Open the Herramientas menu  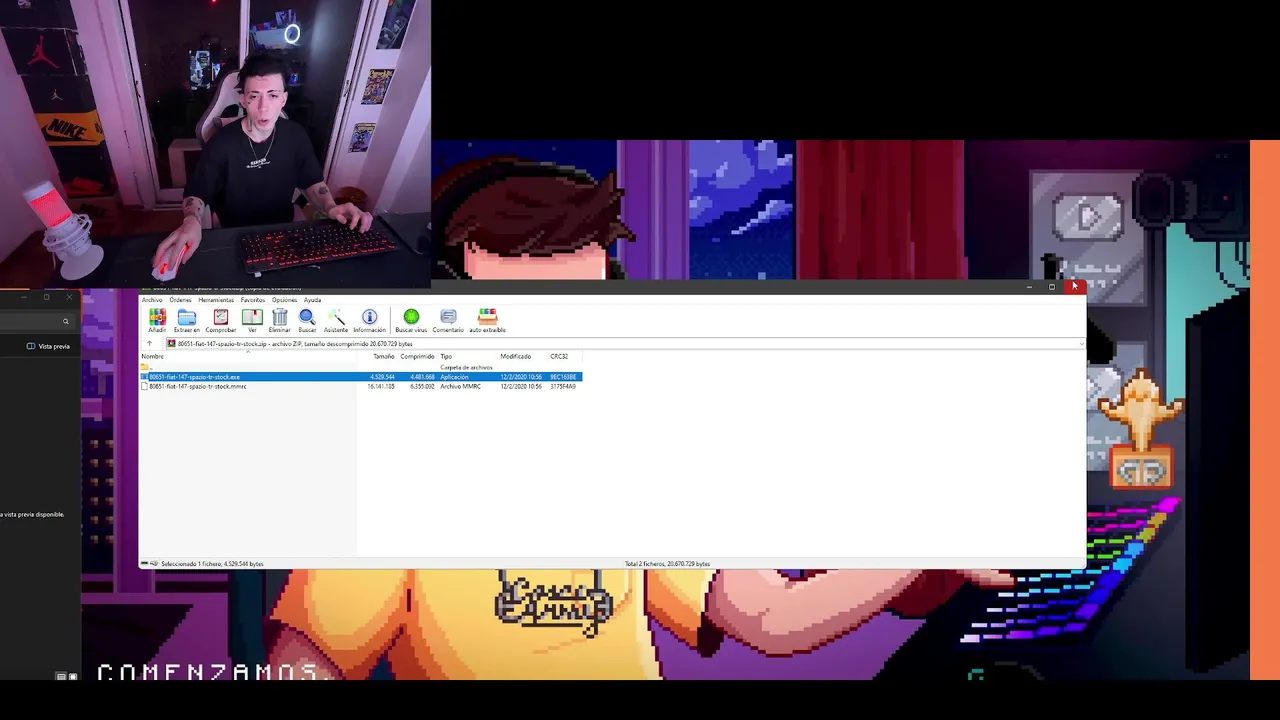click(216, 300)
